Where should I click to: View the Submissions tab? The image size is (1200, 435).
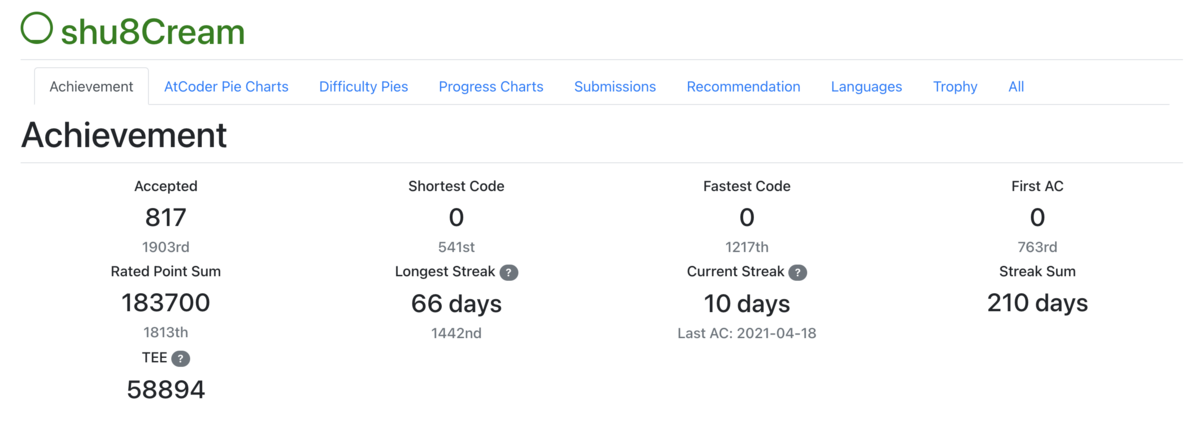pos(615,87)
